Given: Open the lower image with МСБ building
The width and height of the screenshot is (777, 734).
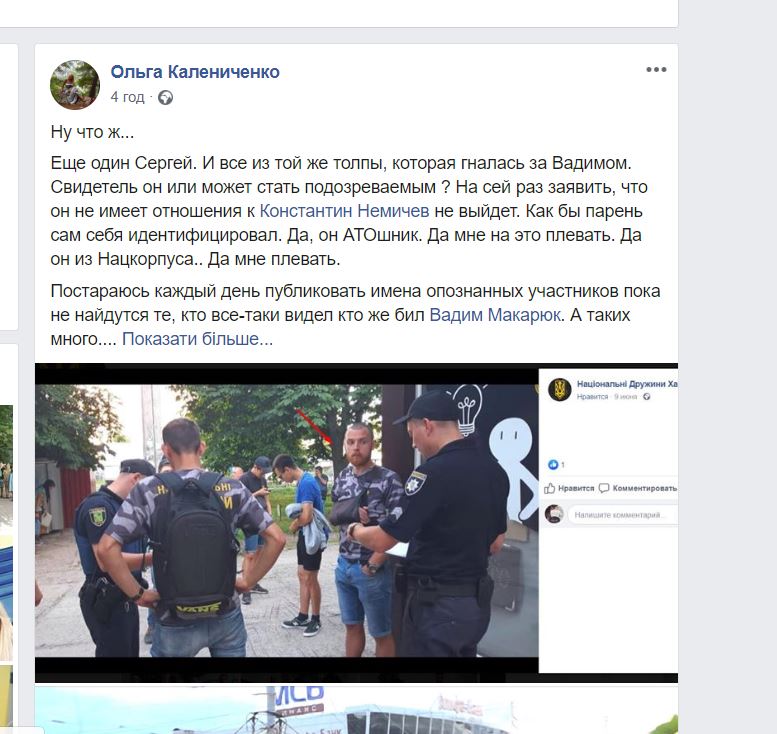Looking at the screenshot, I should (x=356, y=710).
